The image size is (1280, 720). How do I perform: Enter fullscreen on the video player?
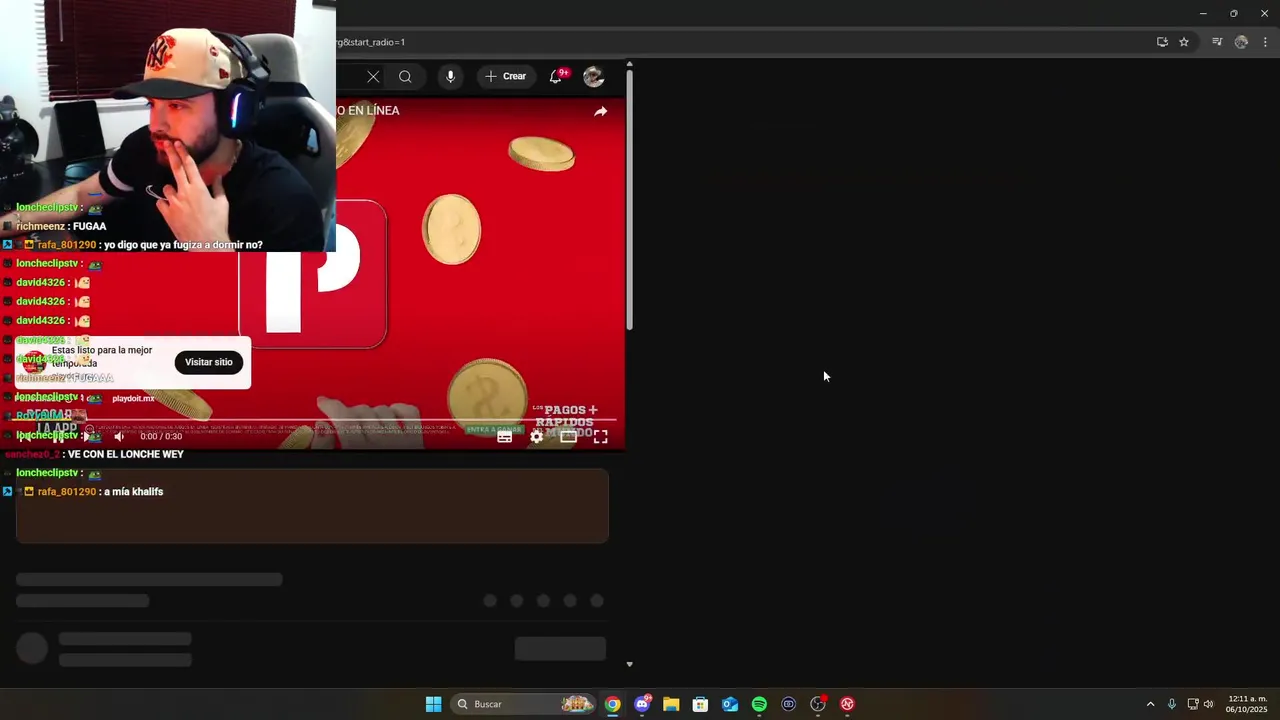600,436
